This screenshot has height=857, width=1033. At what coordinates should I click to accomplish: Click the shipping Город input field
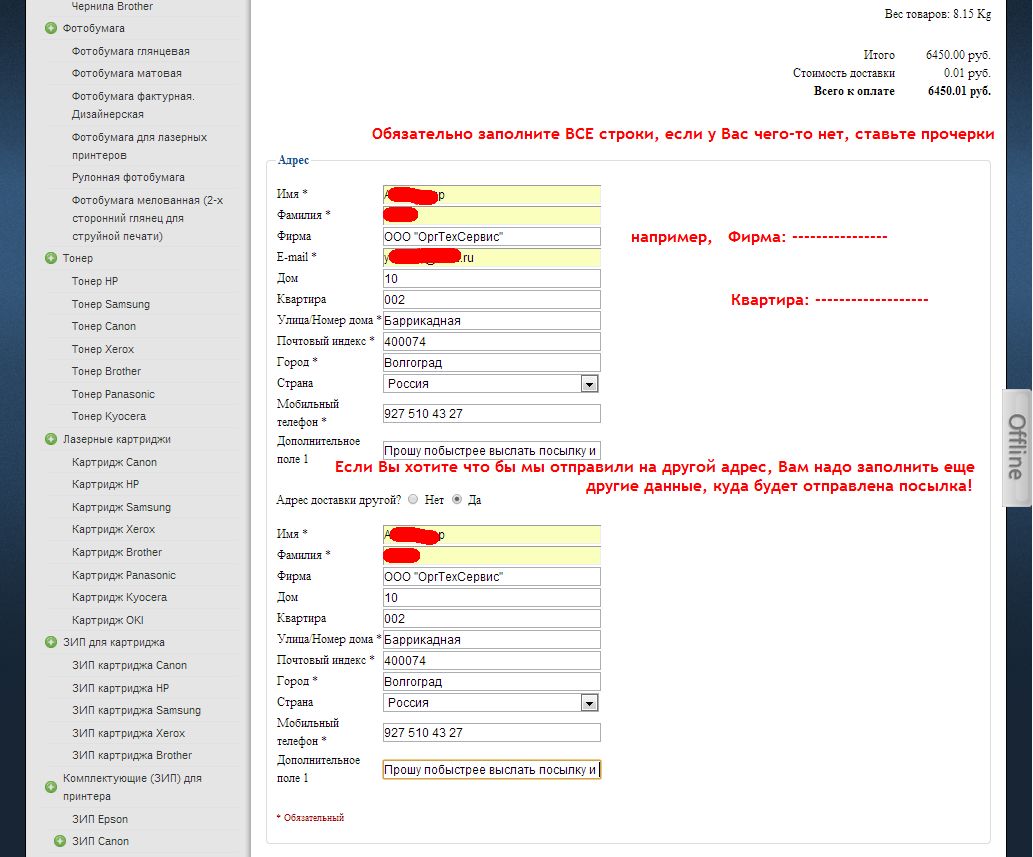[x=491, y=682]
